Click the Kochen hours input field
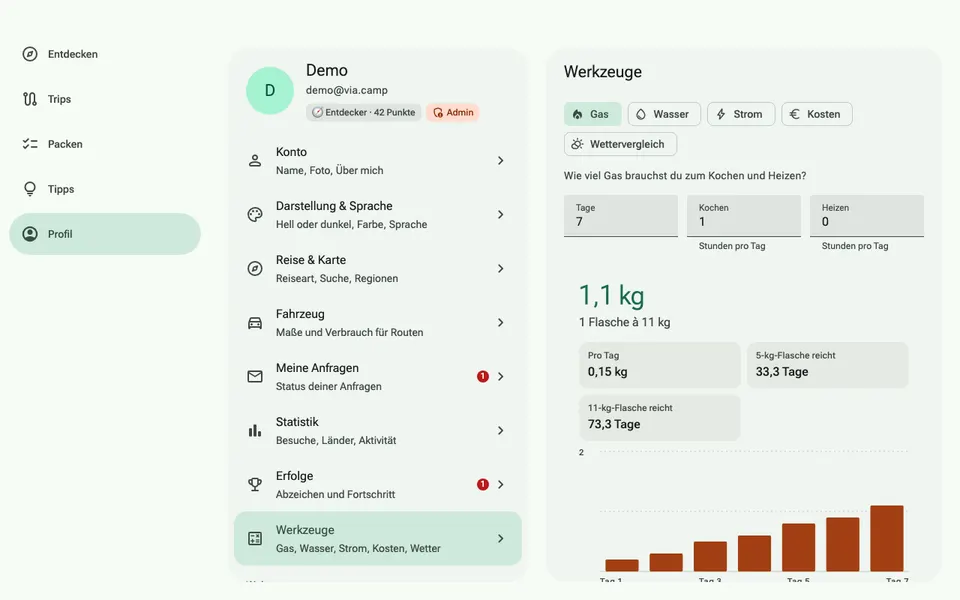The height and width of the screenshot is (600, 960). point(744,216)
